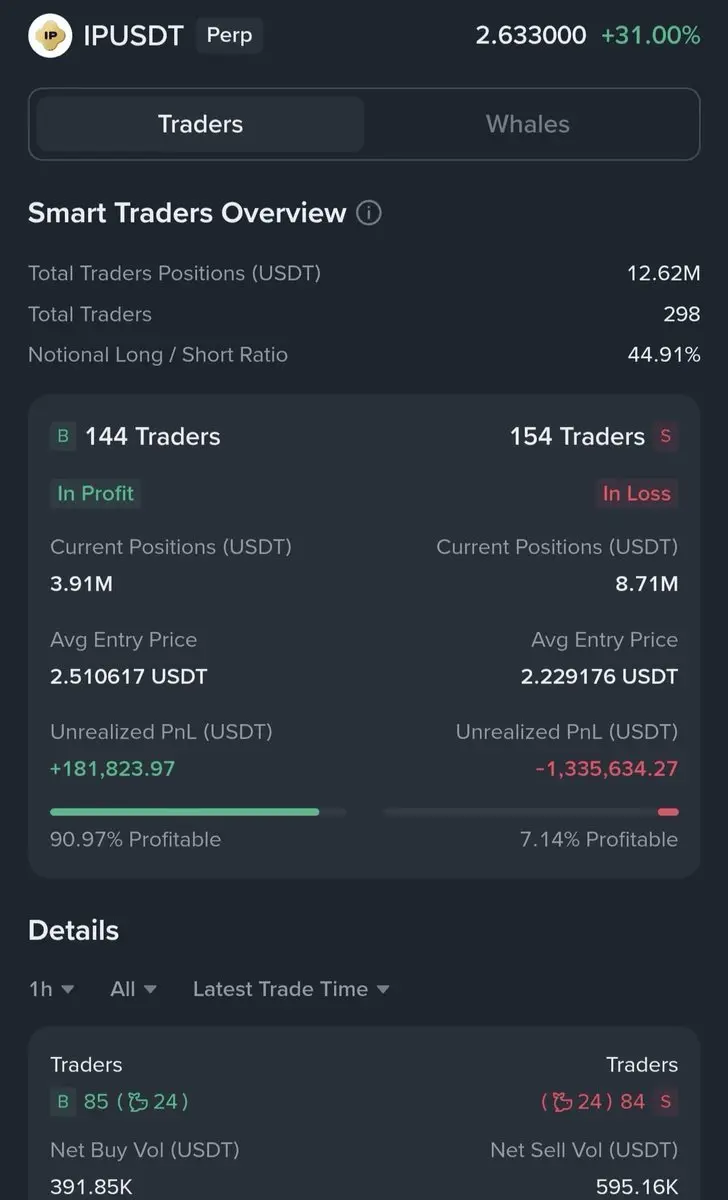Screen dimensions: 728x1200
Task: Click the green B badge in Details card
Action: 63,1102
